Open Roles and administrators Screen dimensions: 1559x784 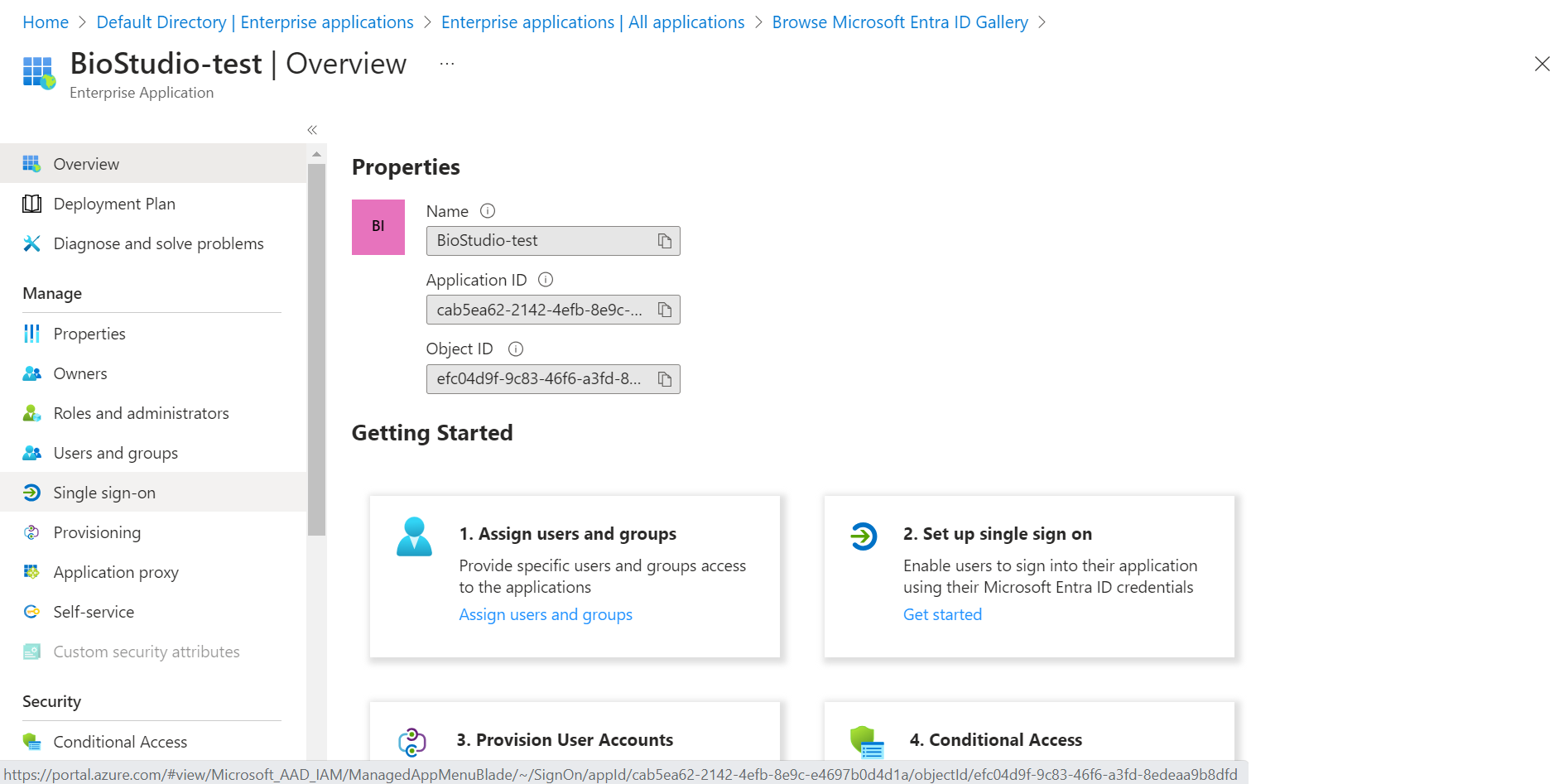(x=153, y=413)
